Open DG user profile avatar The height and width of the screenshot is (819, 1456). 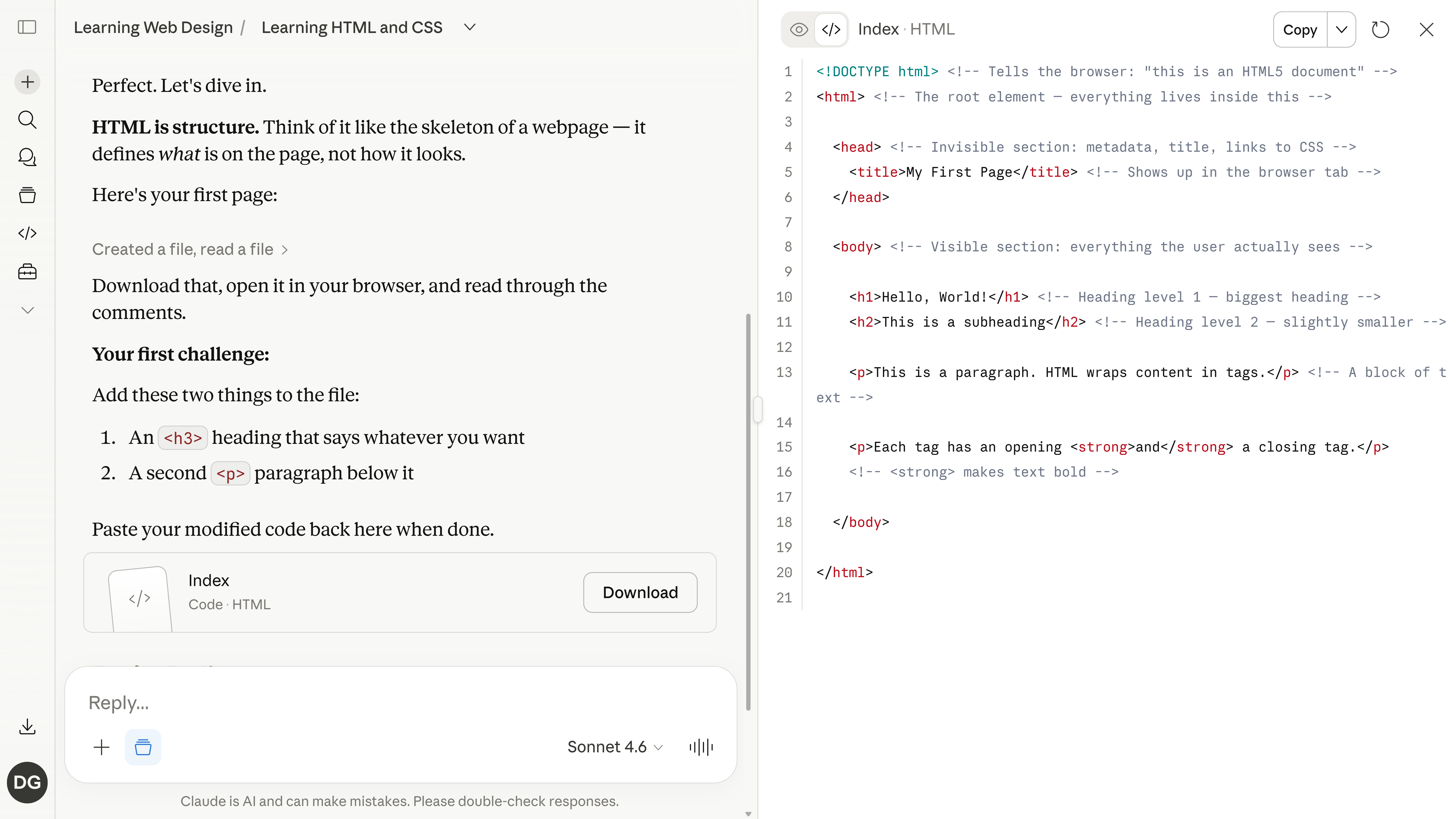coord(27,782)
